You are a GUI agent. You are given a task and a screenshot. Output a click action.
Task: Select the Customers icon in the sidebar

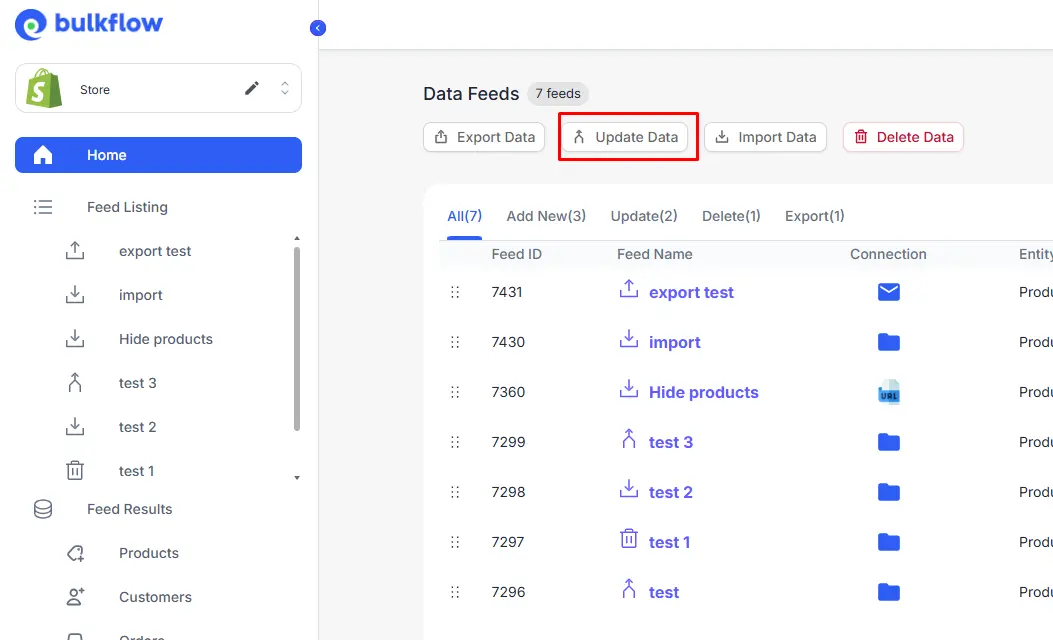[x=75, y=596]
